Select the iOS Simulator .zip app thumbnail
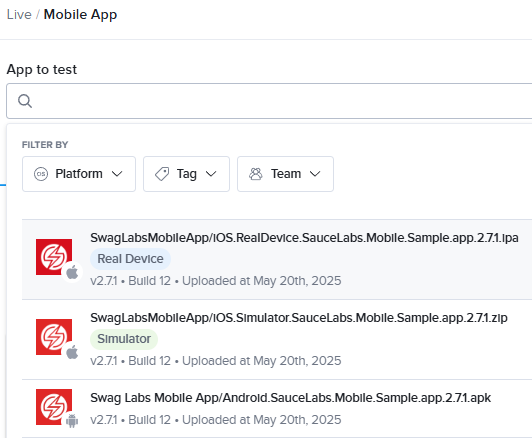The width and height of the screenshot is (532, 438). [54, 337]
